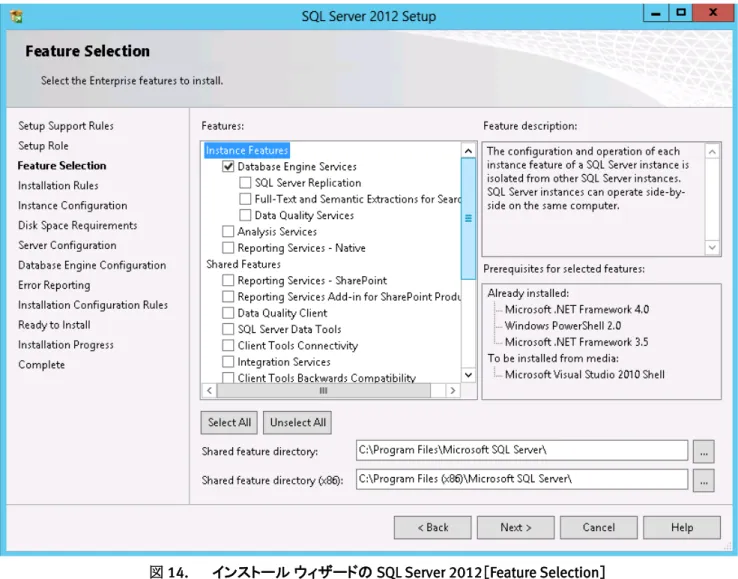This screenshot has height=579, width=738.
Task: Click Database Engine Configuration step
Action: pos(92,265)
